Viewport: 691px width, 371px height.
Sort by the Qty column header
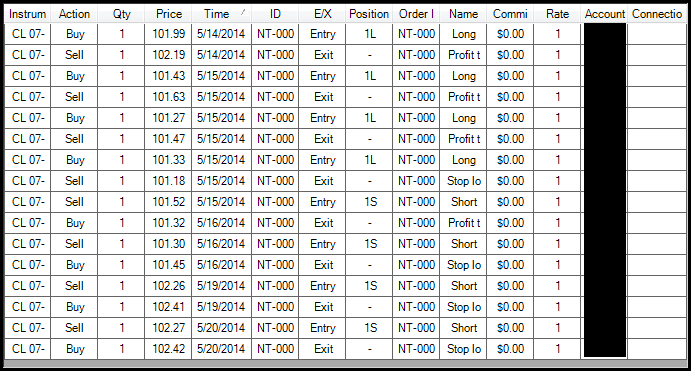121,14
